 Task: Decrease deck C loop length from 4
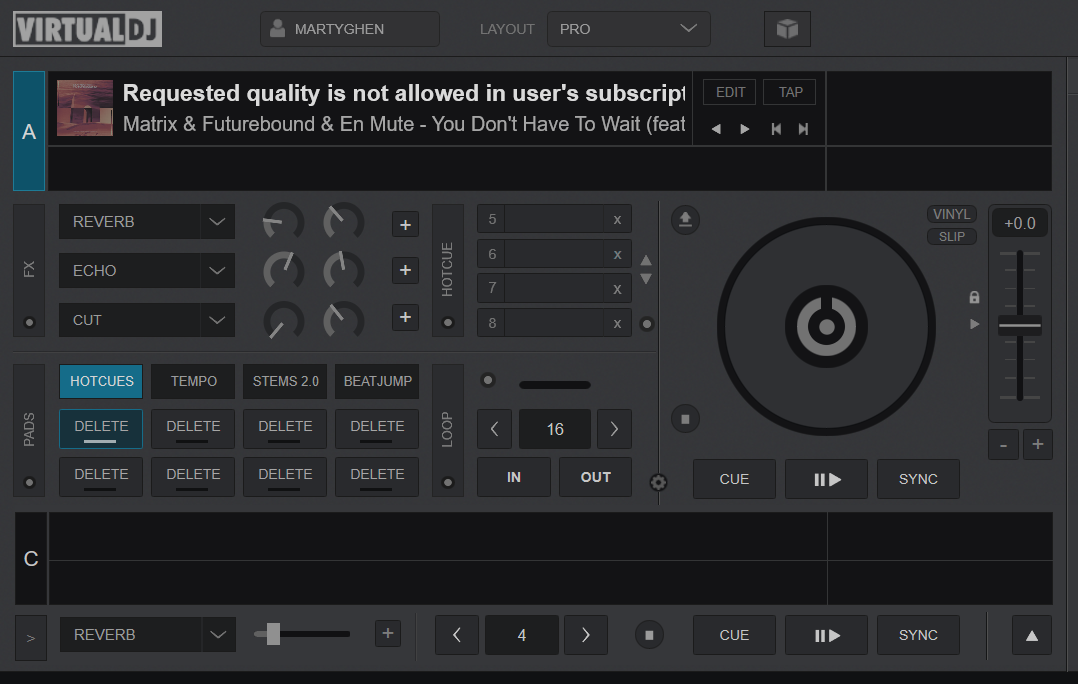click(457, 635)
